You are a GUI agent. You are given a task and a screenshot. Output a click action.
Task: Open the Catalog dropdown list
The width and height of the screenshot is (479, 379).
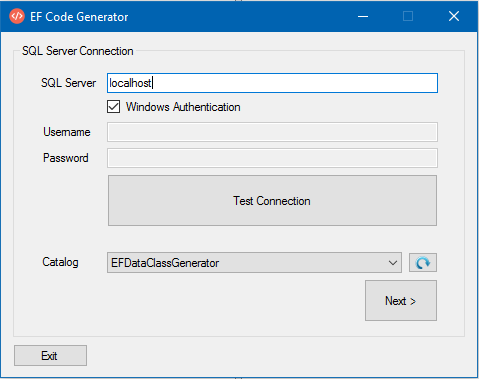(254, 263)
